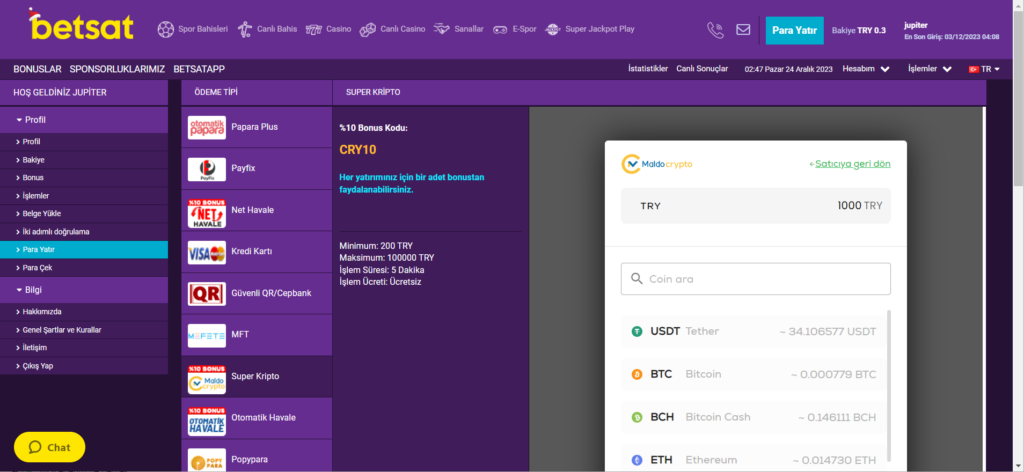Open the Spor Bahisleri section

(202, 29)
